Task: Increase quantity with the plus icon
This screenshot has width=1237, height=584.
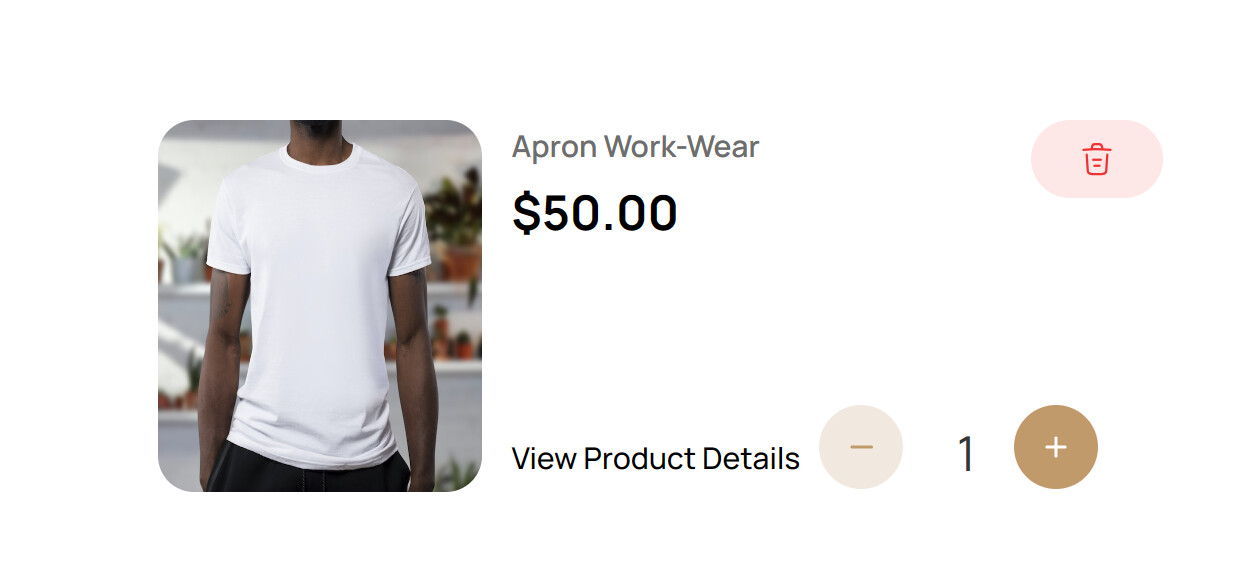Action: click(x=1056, y=447)
